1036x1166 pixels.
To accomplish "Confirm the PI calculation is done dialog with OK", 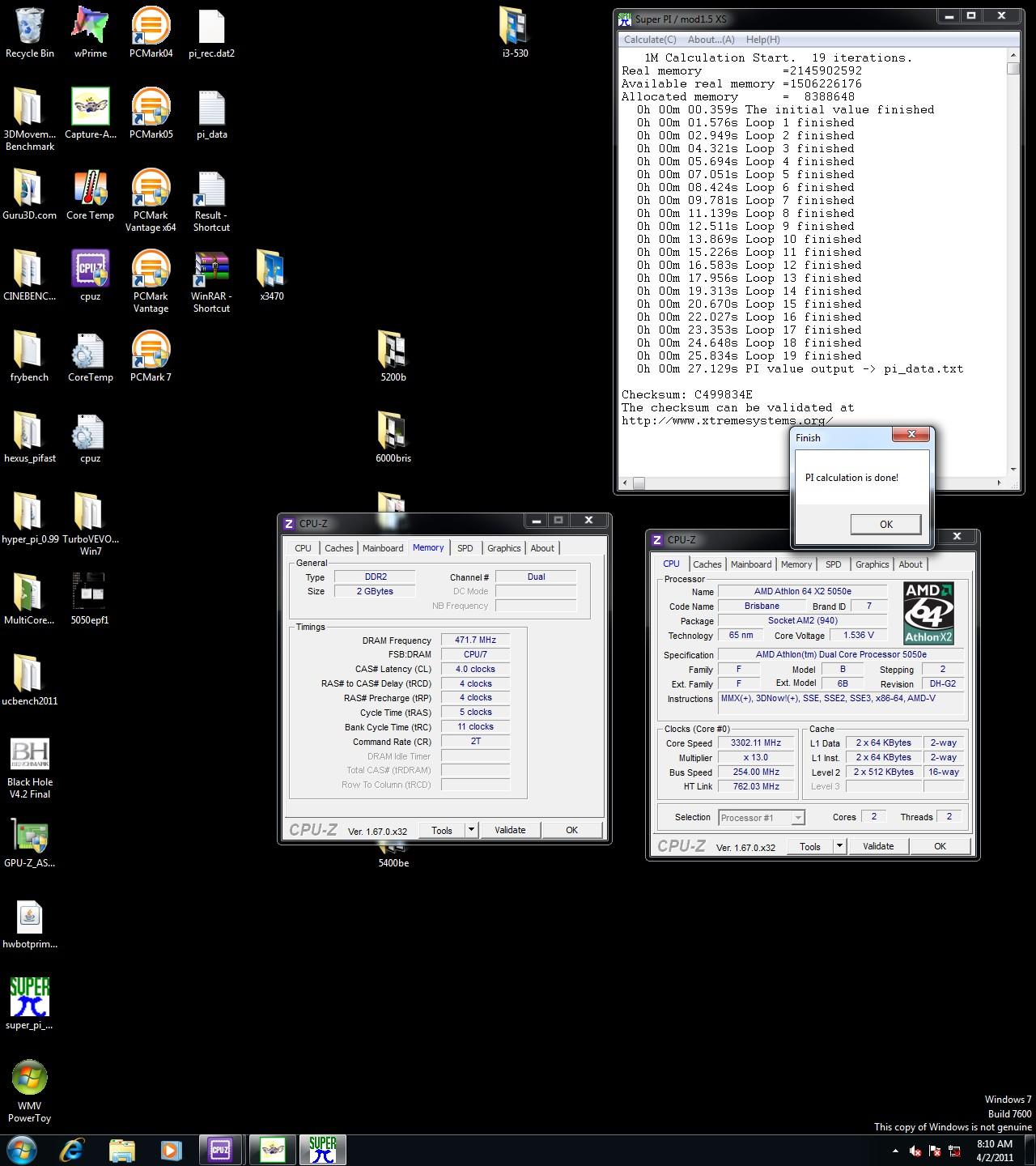I will (x=885, y=524).
